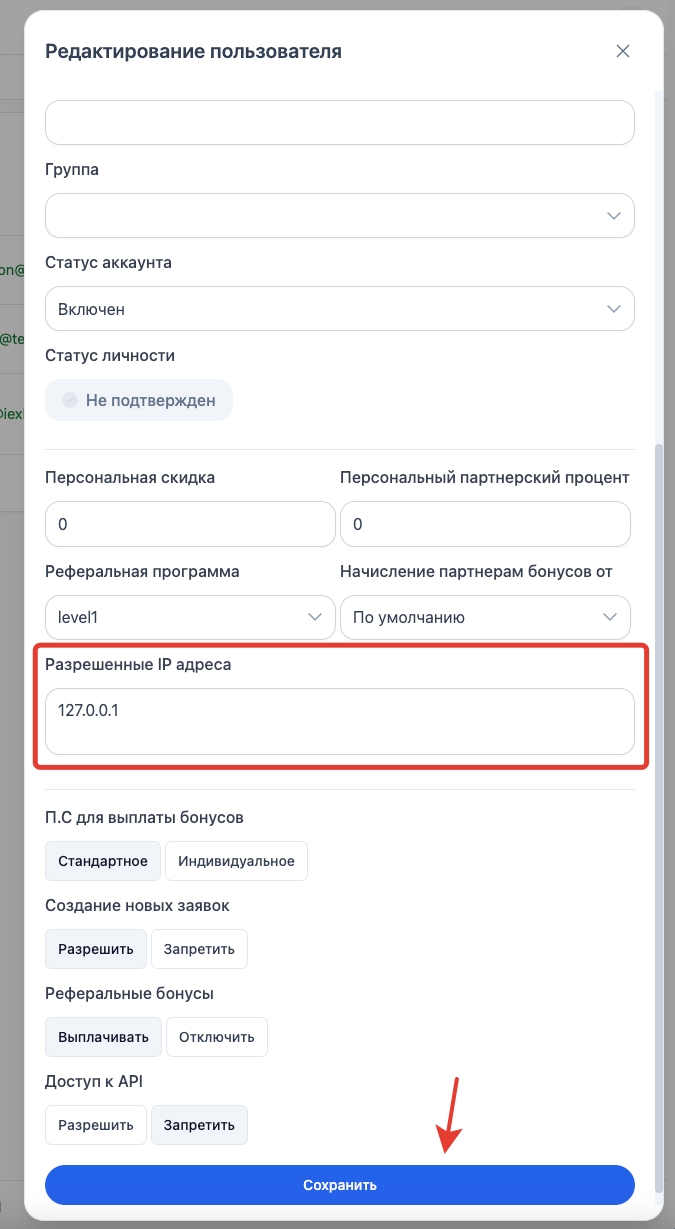Choose Разрешить for new requests creation
This screenshot has width=675, height=1229.
[96, 949]
